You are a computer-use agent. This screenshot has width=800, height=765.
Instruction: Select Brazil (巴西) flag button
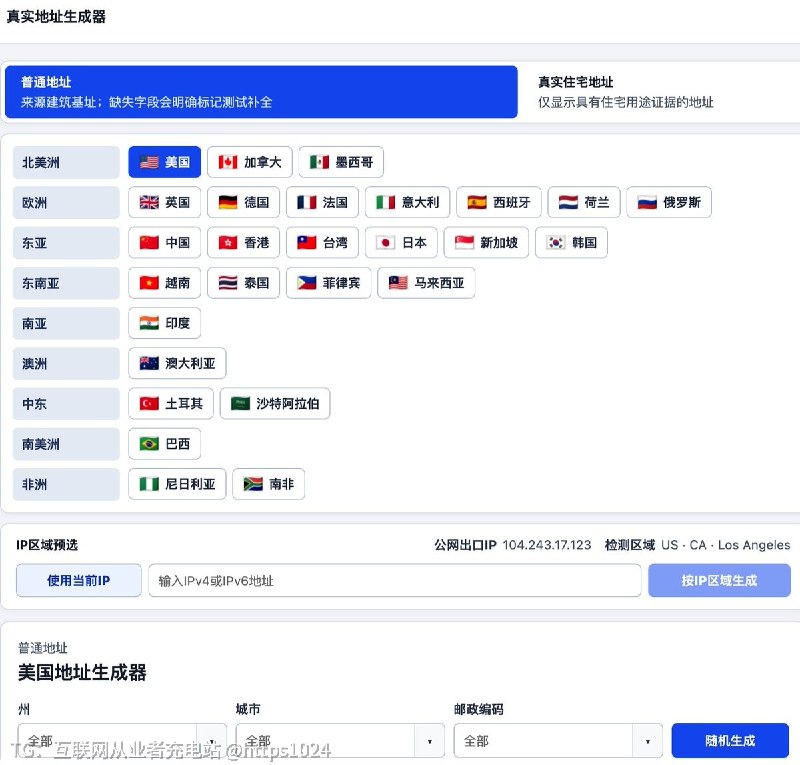[164, 444]
